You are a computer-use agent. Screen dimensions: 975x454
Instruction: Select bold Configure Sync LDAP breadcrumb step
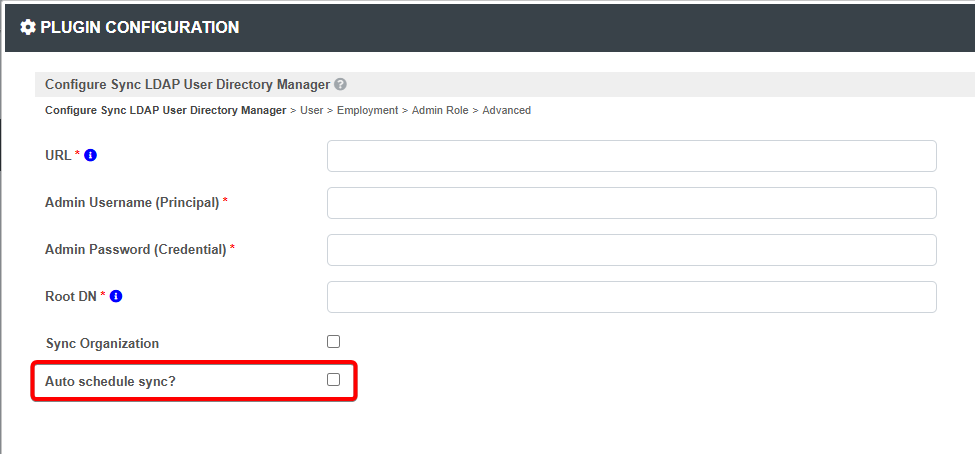click(x=165, y=110)
